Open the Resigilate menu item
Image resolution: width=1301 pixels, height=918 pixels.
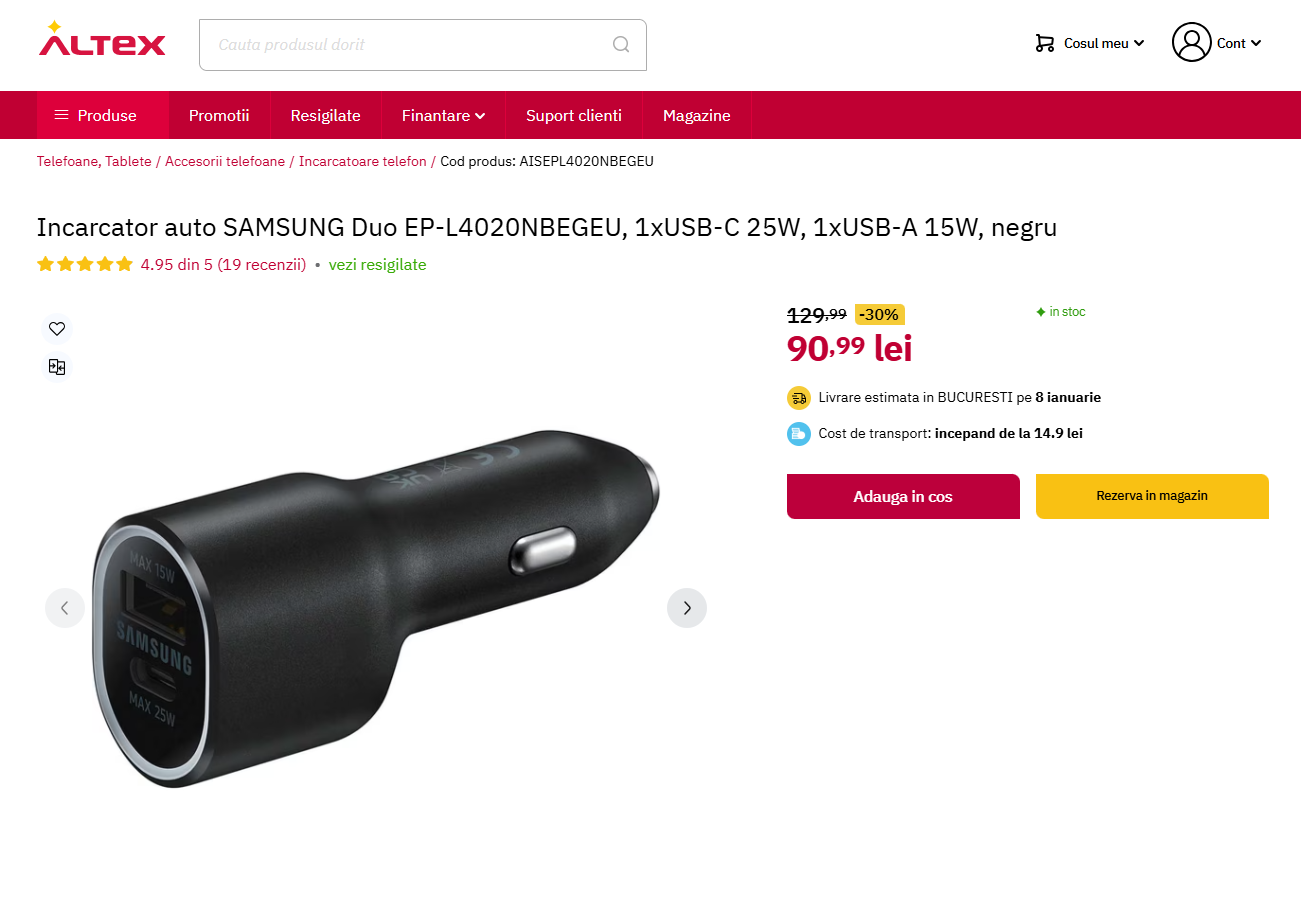click(x=326, y=115)
